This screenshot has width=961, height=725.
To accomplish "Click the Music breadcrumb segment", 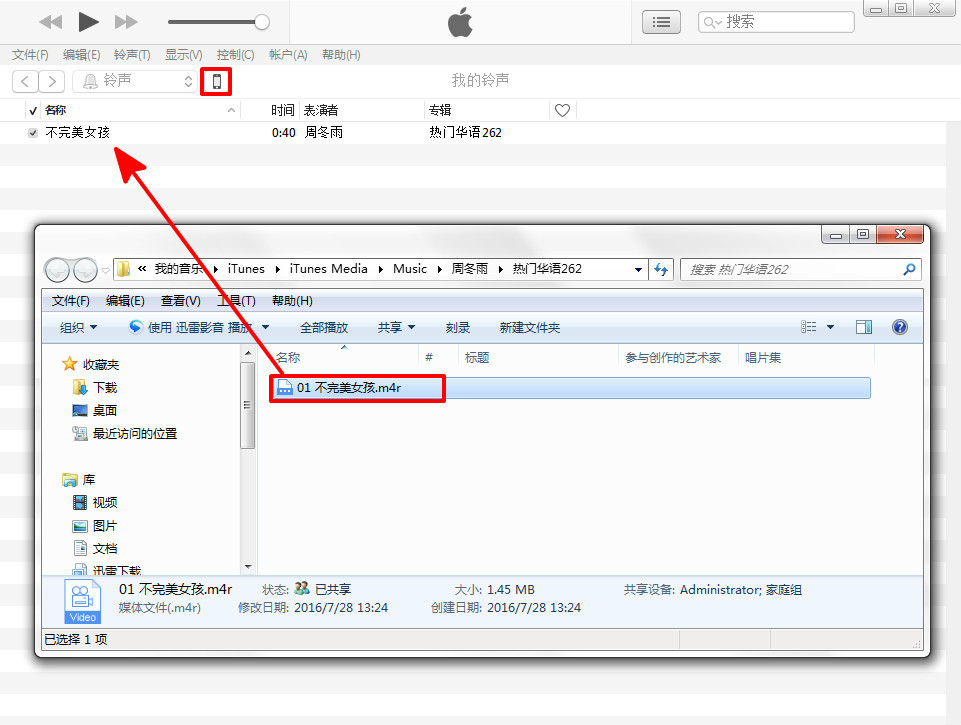I will (x=410, y=269).
